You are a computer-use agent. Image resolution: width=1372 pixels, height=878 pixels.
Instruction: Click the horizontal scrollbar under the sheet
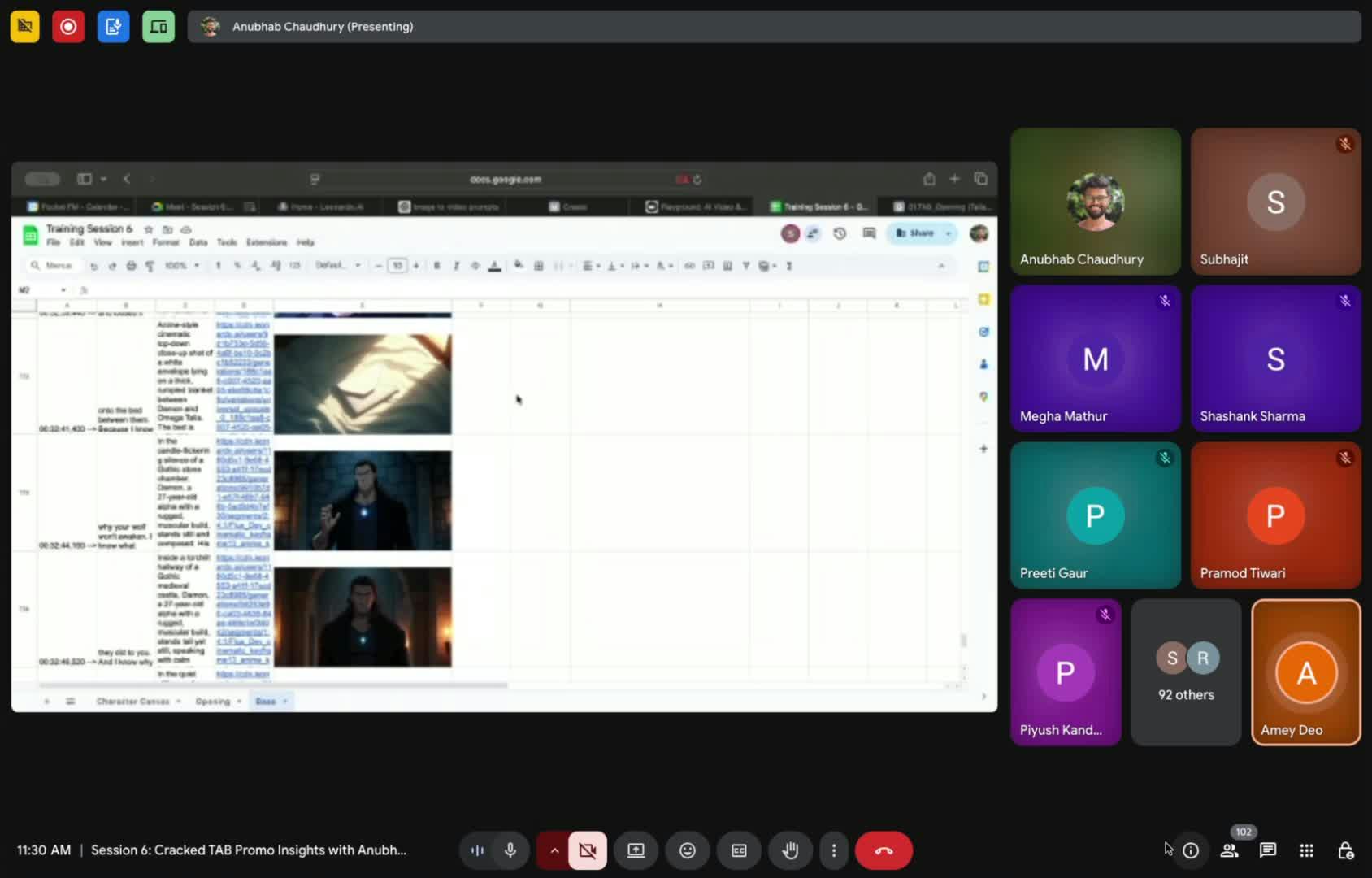[273, 685]
